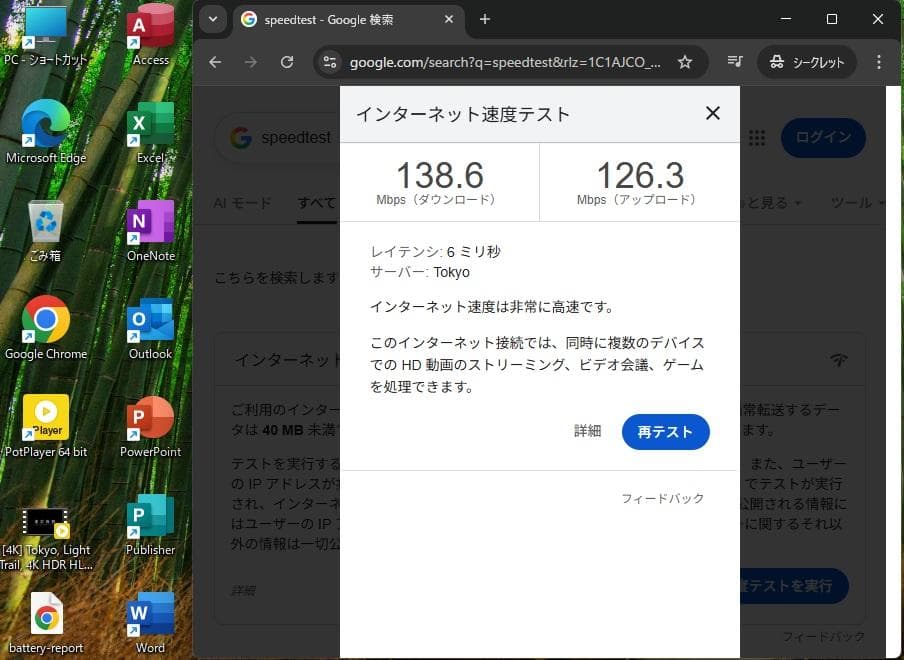Click the bookmark star in the address bar
This screenshot has height=660, width=904.
click(x=685, y=61)
